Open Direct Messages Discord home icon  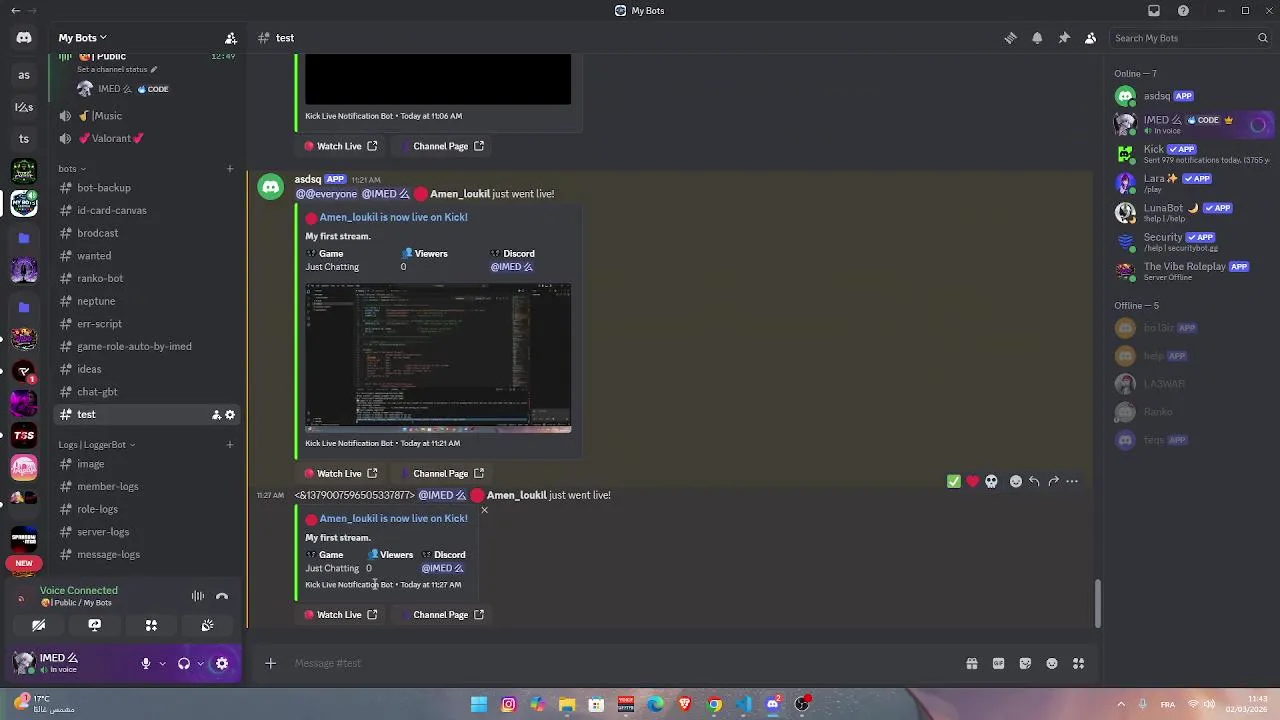coord(24,38)
